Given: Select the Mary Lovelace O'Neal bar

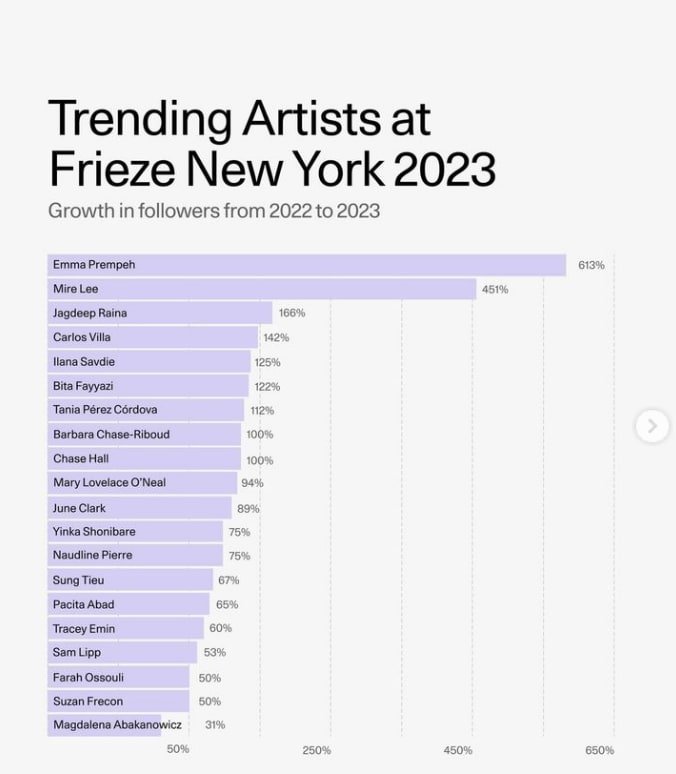Looking at the screenshot, I should [x=142, y=483].
